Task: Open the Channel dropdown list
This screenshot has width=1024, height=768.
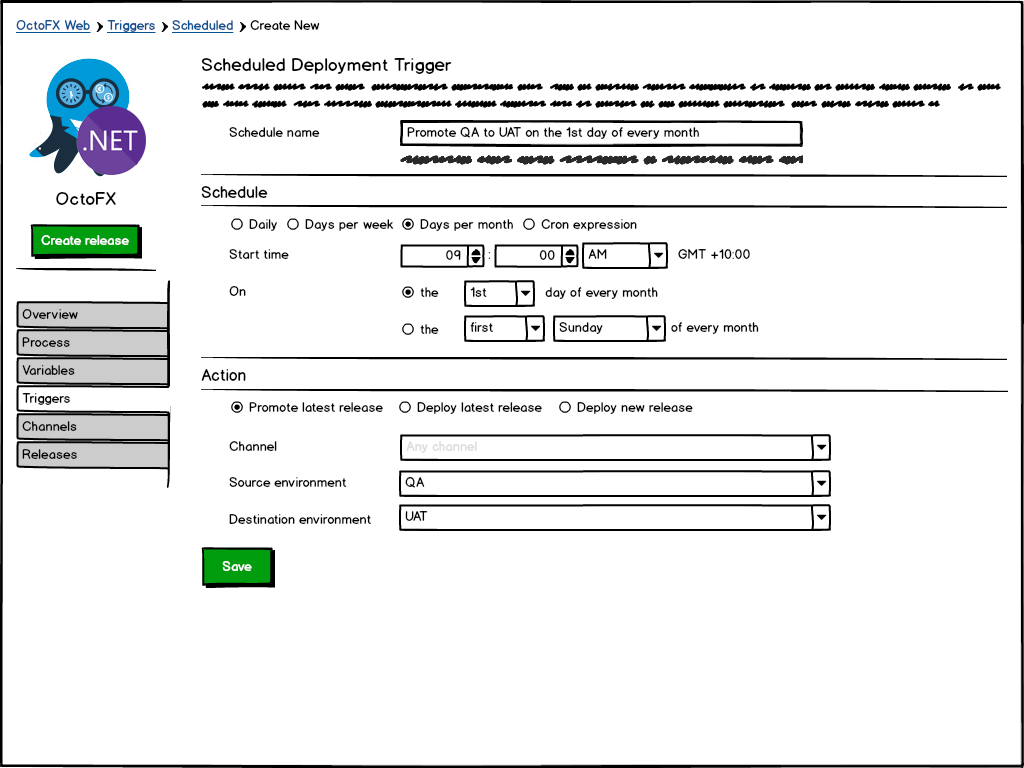Action: coord(820,448)
